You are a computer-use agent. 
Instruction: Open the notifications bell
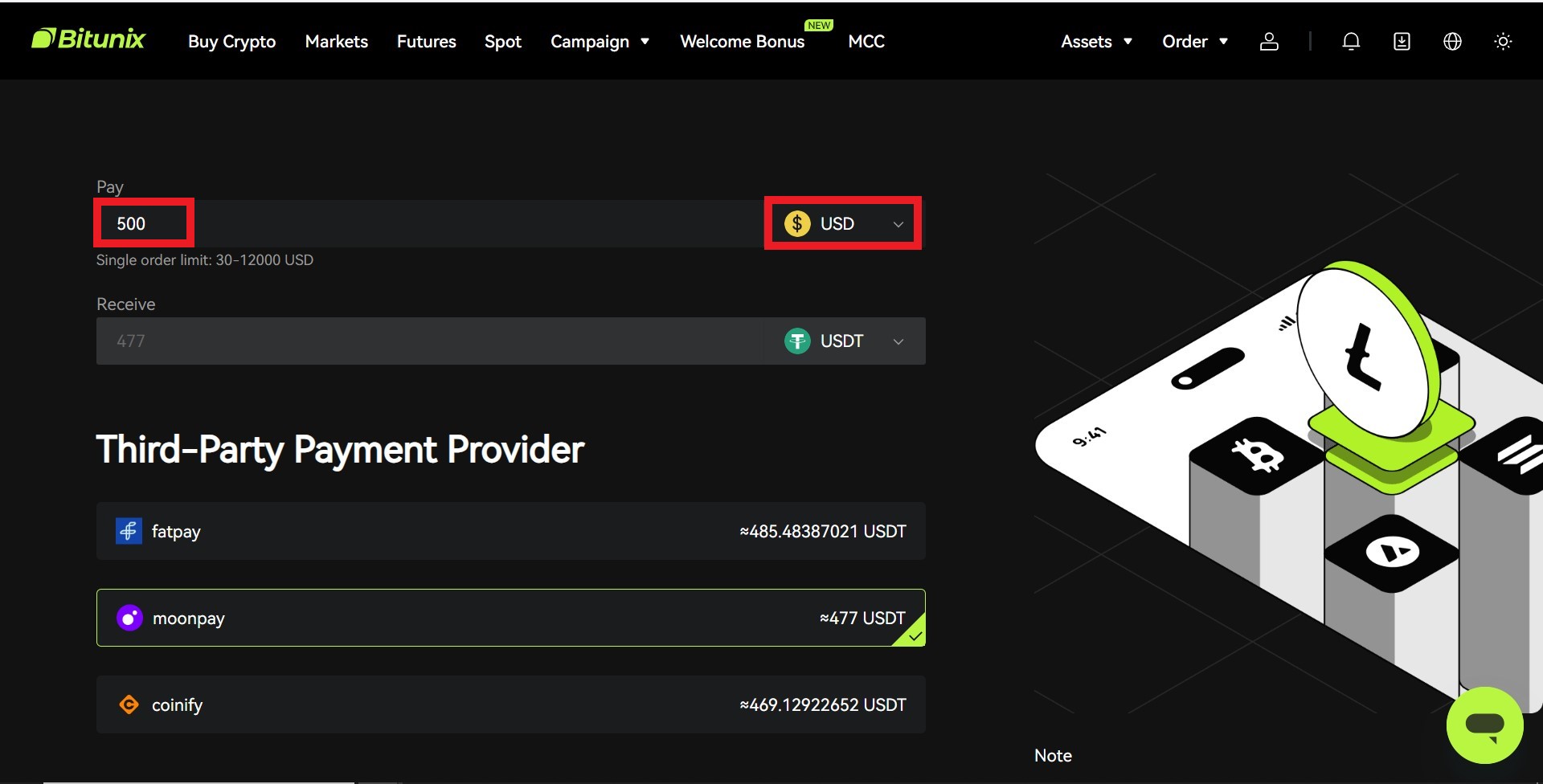coord(1351,42)
